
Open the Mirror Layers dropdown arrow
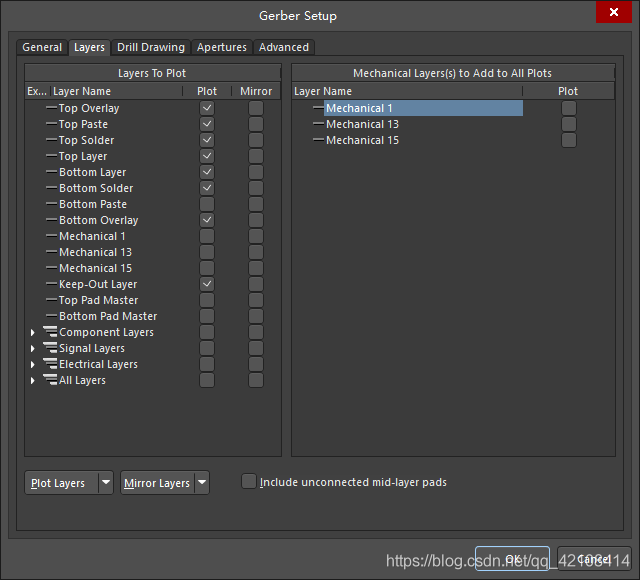pyautogui.click(x=202, y=482)
